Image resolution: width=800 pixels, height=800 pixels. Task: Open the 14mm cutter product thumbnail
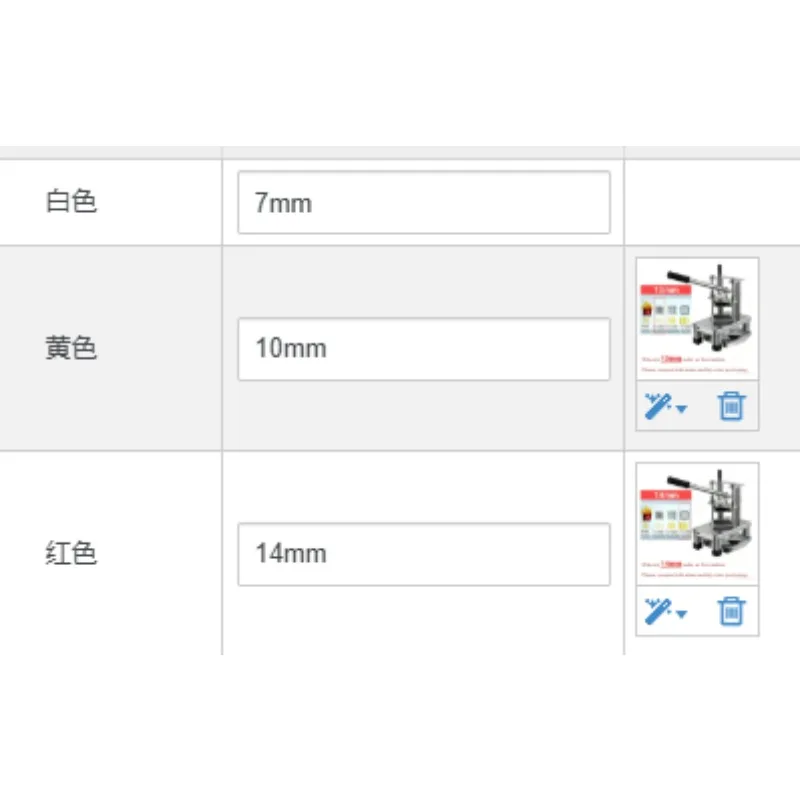(x=697, y=524)
